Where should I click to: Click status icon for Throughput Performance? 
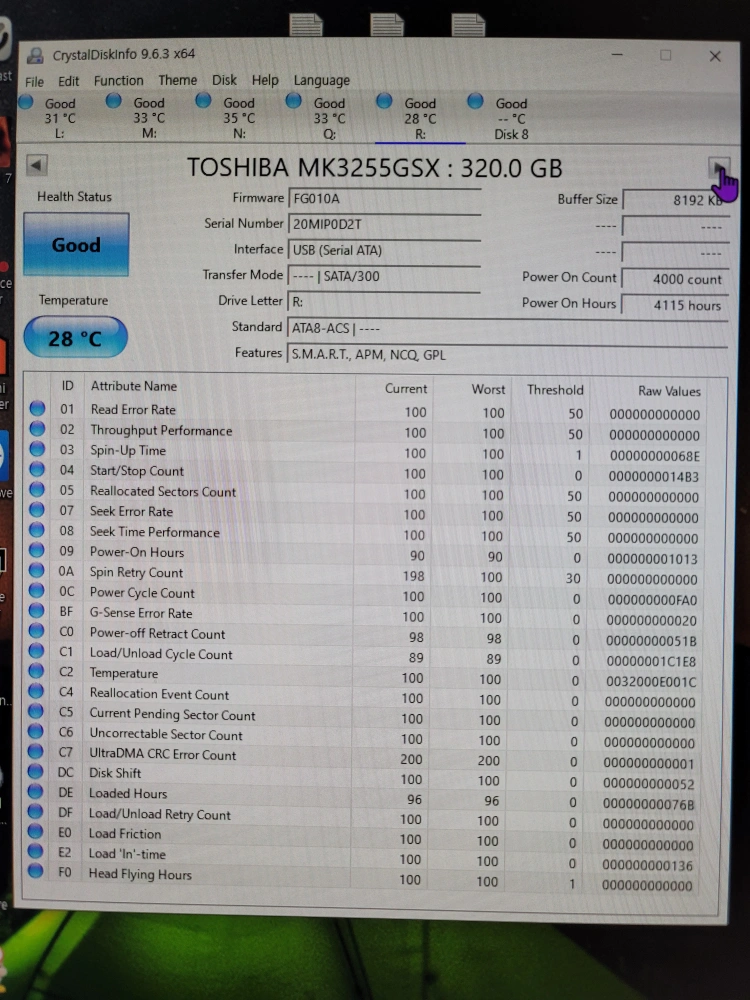pyautogui.click(x=38, y=429)
